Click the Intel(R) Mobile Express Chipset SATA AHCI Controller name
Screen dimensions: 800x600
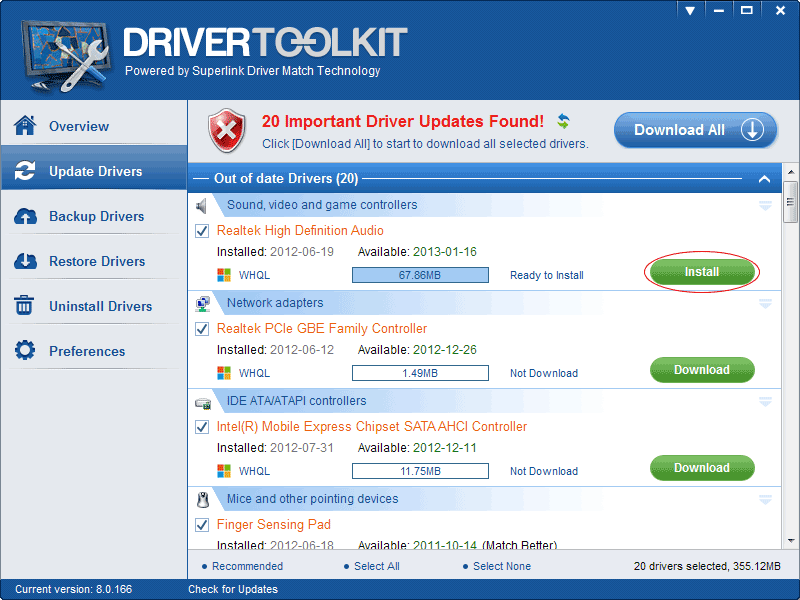[x=372, y=427]
